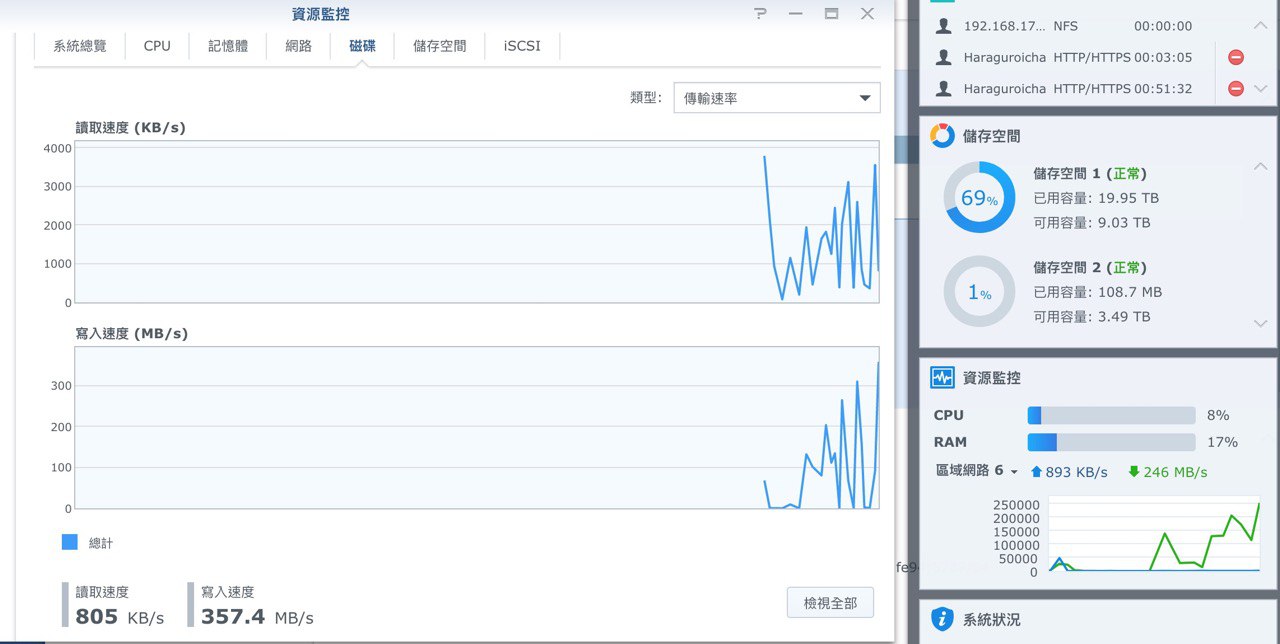Click the RAM usage bar in widget

click(x=1111, y=442)
